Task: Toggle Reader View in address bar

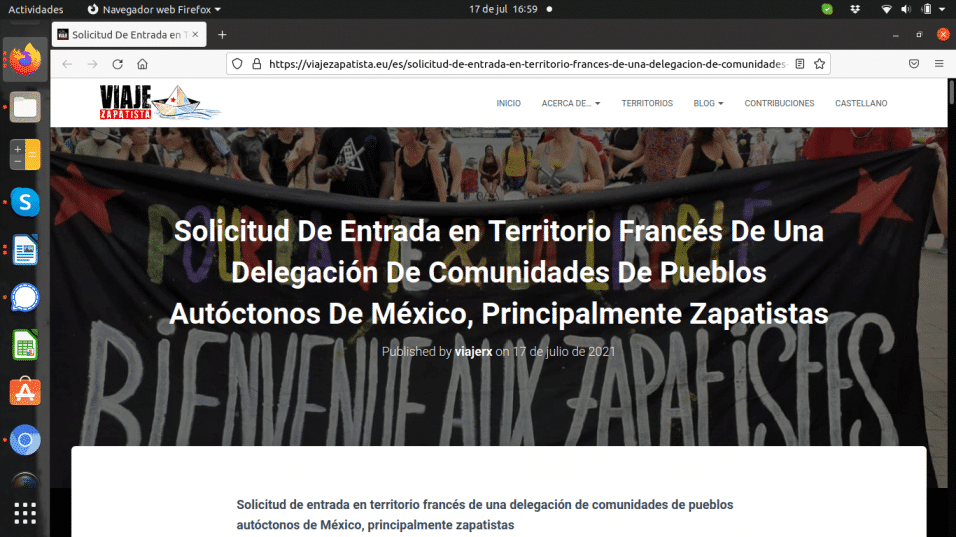Action: click(x=800, y=64)
